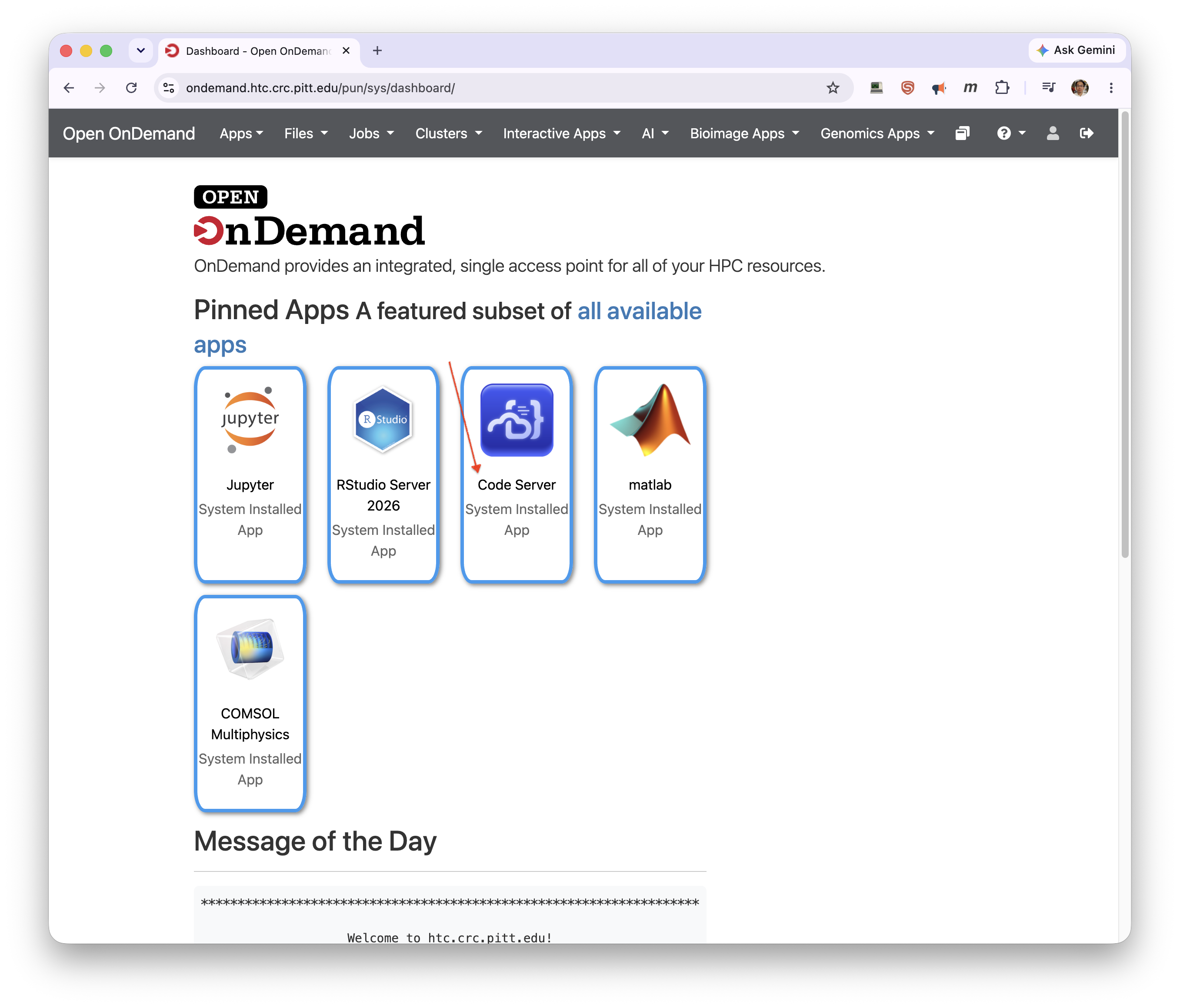Go forward in browser history

pos(100,88)
